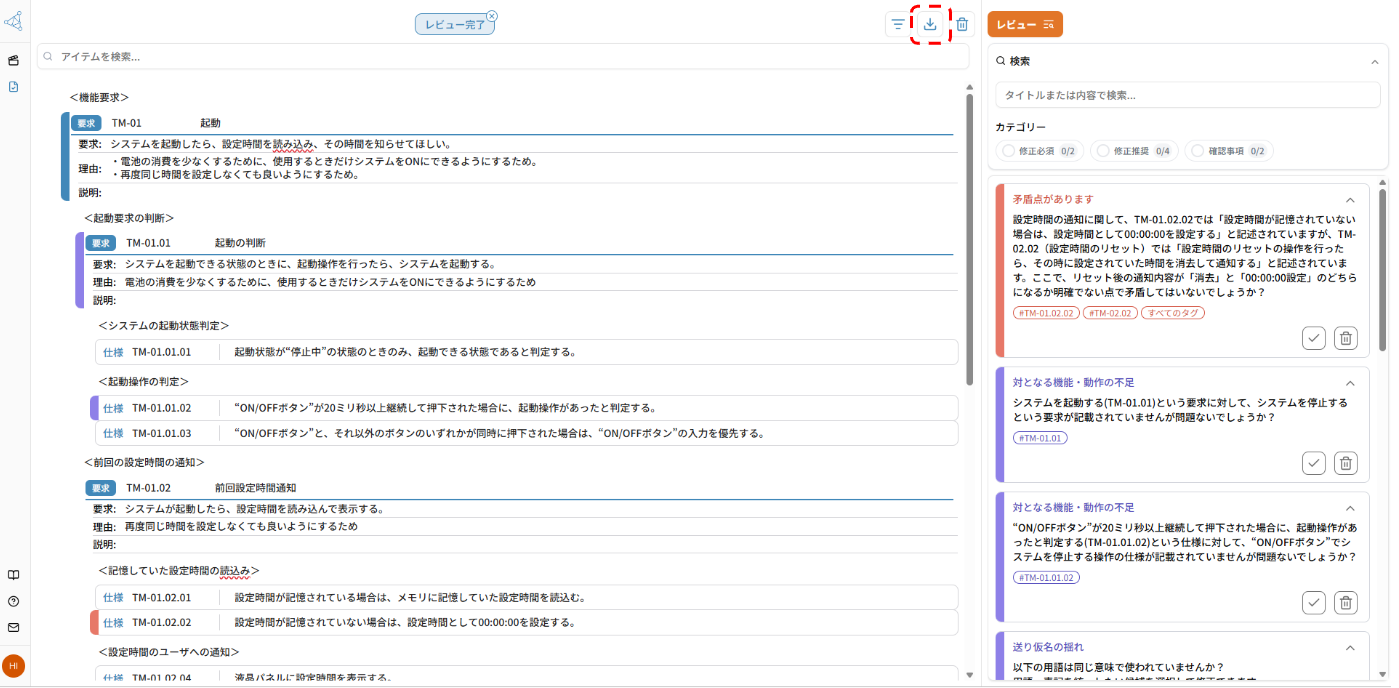
Task: Remove the レビュー完了 status chip
Action: tap(491, 17)
